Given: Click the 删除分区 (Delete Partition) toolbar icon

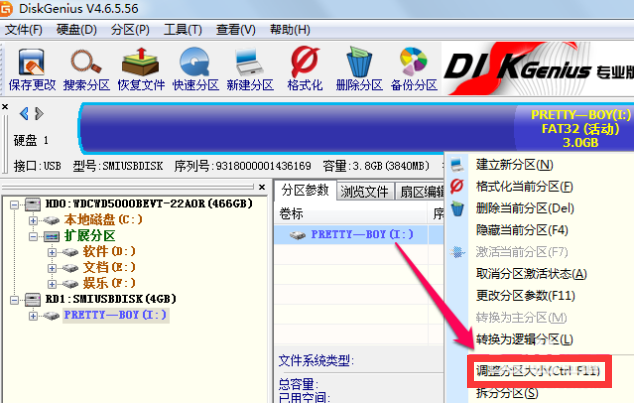Looking at the screenshot, I should tap(358, 66).
